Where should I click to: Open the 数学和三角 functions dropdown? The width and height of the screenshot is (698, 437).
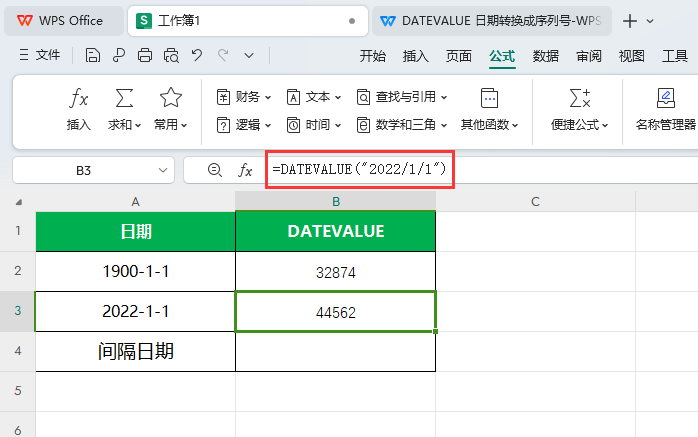(402, 125)
